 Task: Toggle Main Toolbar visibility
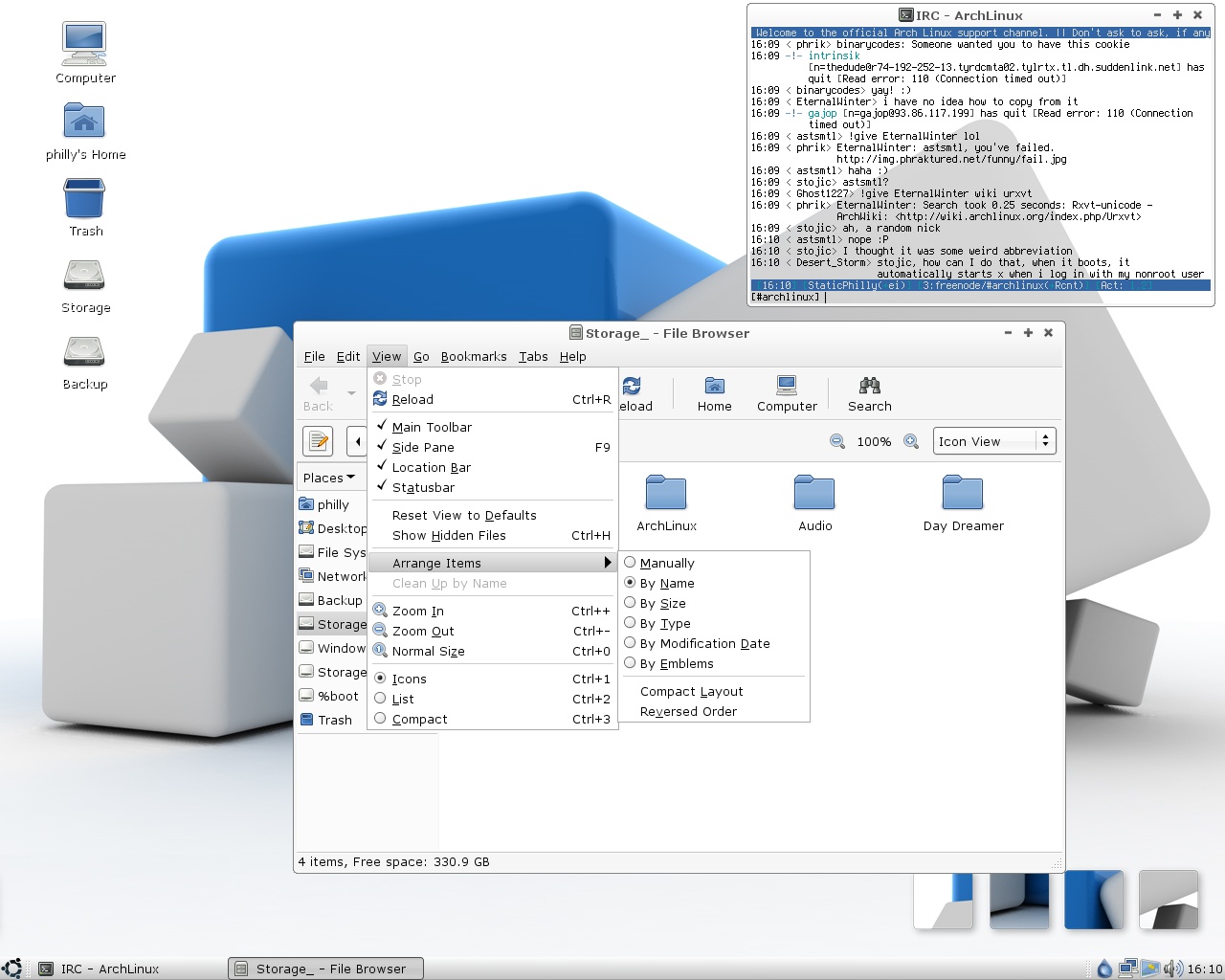493,427
